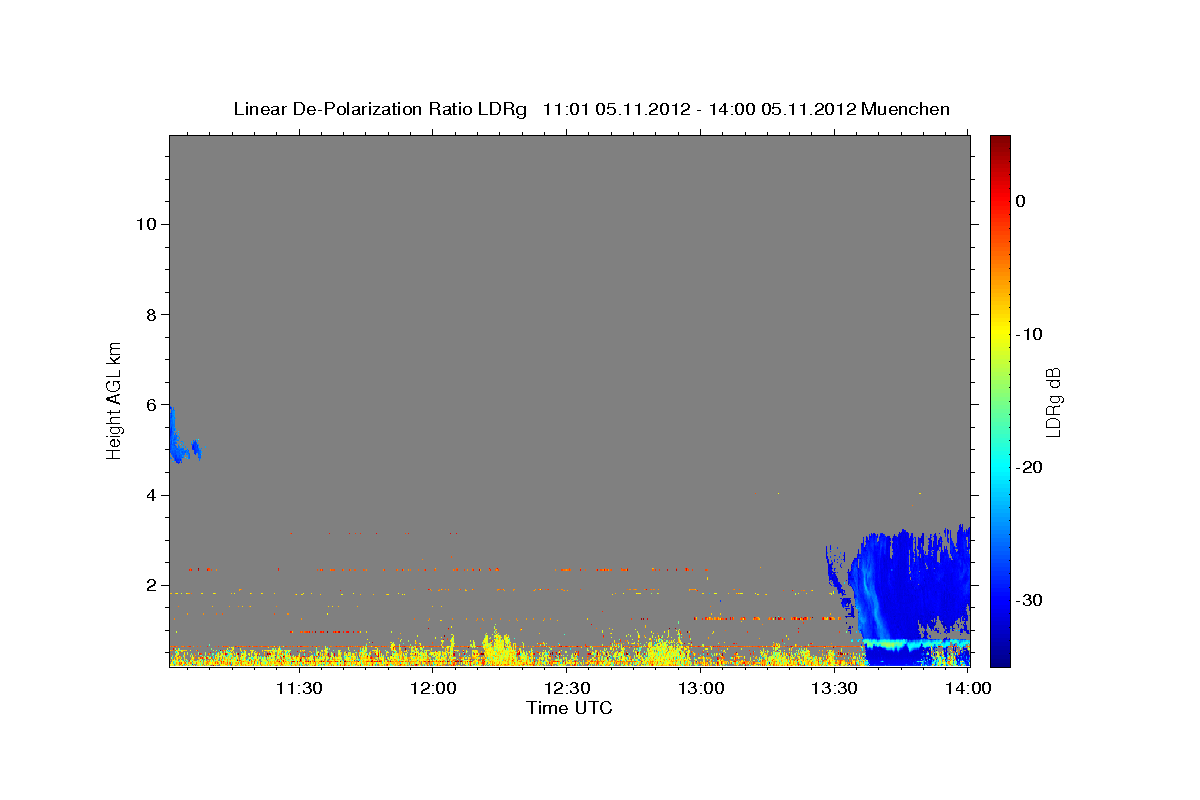Click the height tick label 4
This screenshot has height=800, width=1200.
149,495
